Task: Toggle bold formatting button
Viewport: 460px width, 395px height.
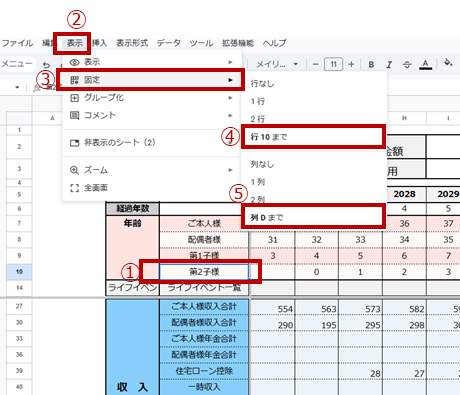Action: coord(371,64)
